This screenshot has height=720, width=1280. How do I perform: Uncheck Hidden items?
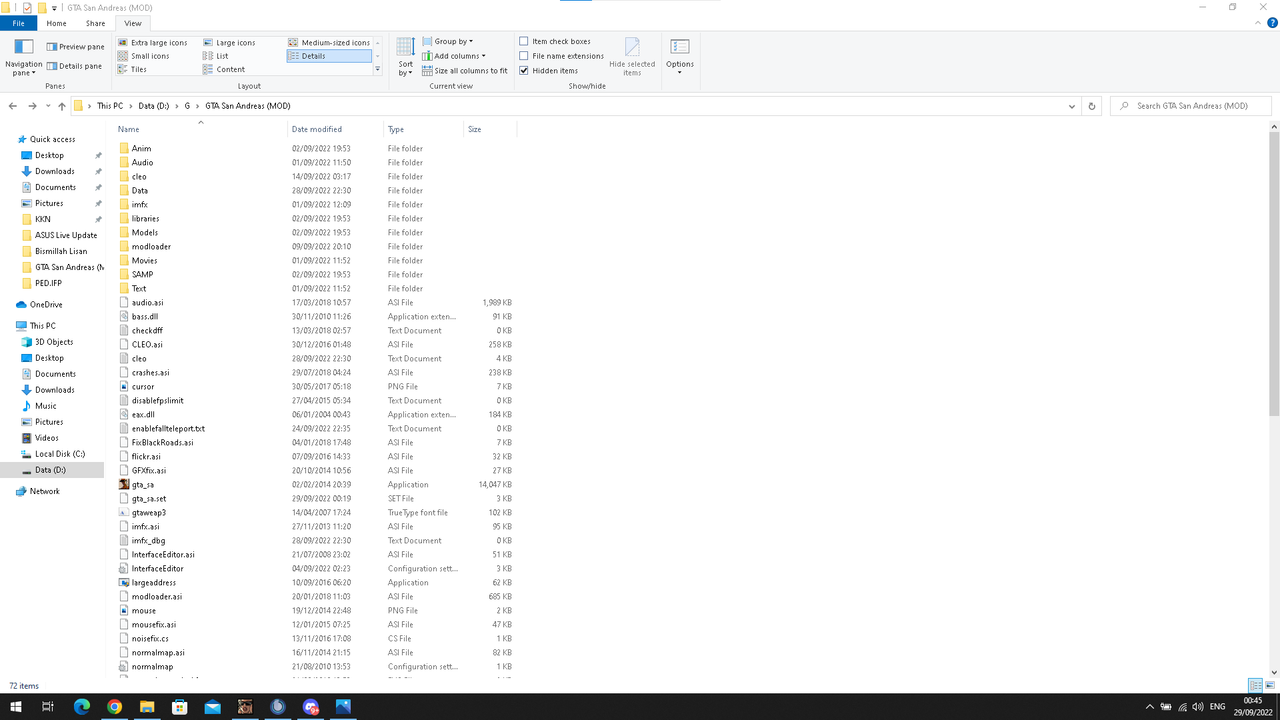pos(548,70)
